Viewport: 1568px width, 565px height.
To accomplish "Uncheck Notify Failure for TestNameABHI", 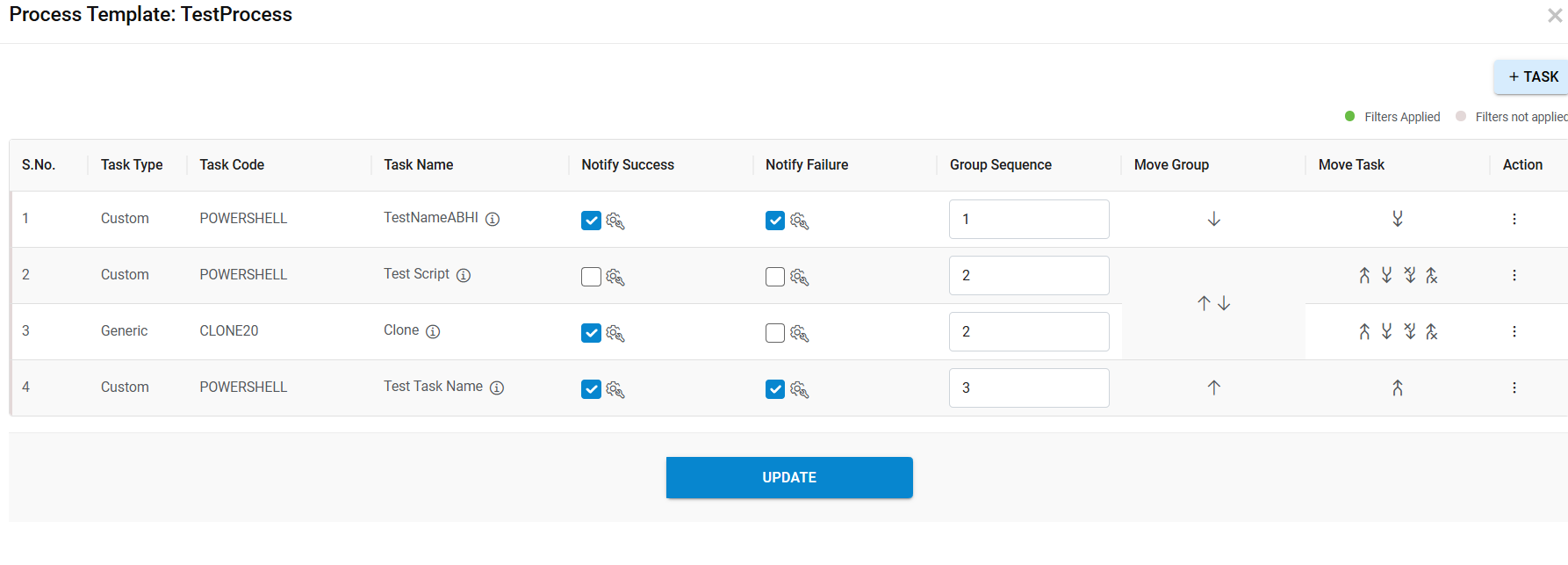I will point(775,221).
